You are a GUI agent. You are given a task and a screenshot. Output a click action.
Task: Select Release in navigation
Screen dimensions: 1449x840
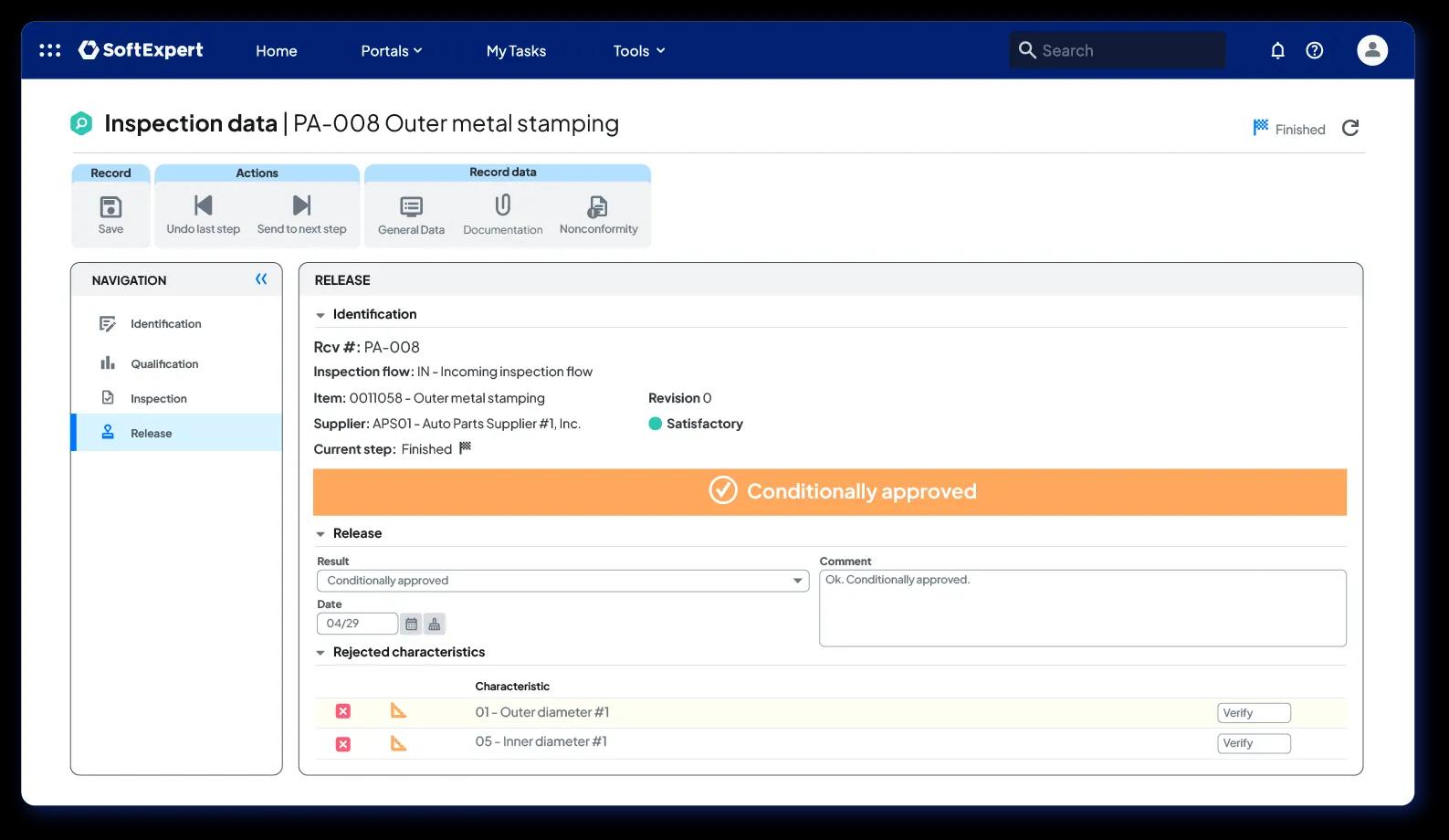[x=176, y=433]
